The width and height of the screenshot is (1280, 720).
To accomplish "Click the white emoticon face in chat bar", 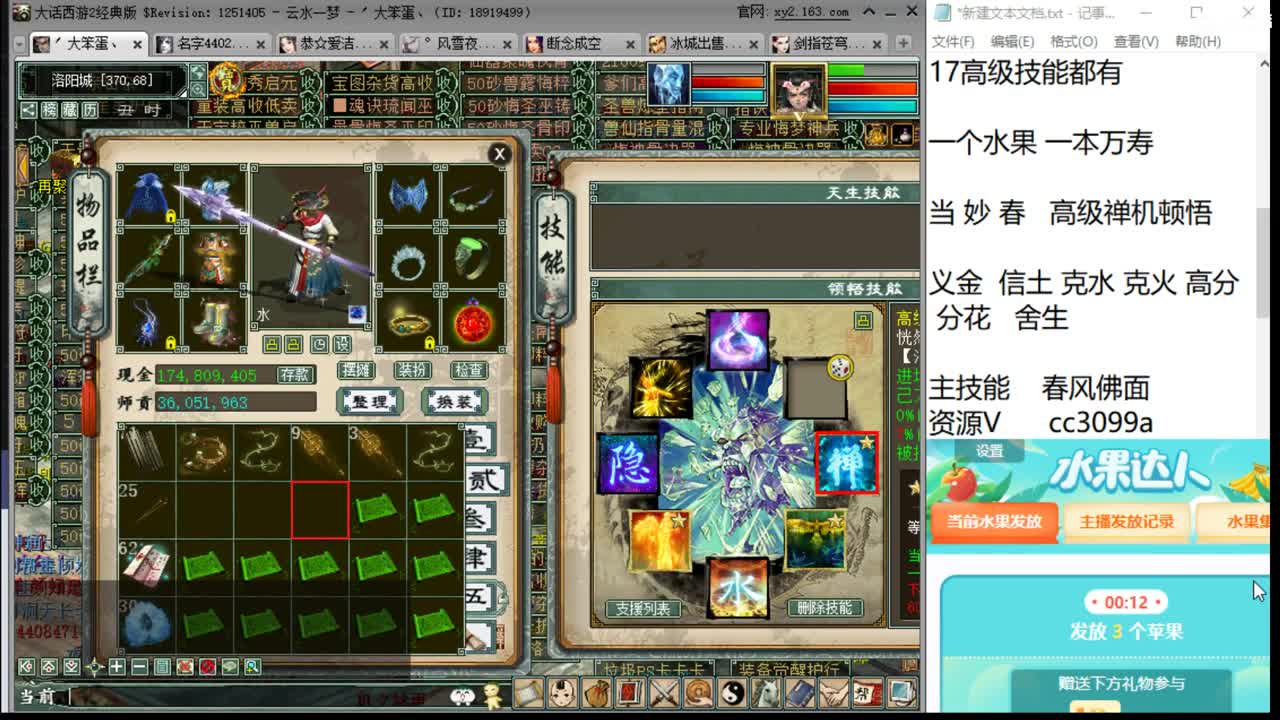I will coord(462,696).
